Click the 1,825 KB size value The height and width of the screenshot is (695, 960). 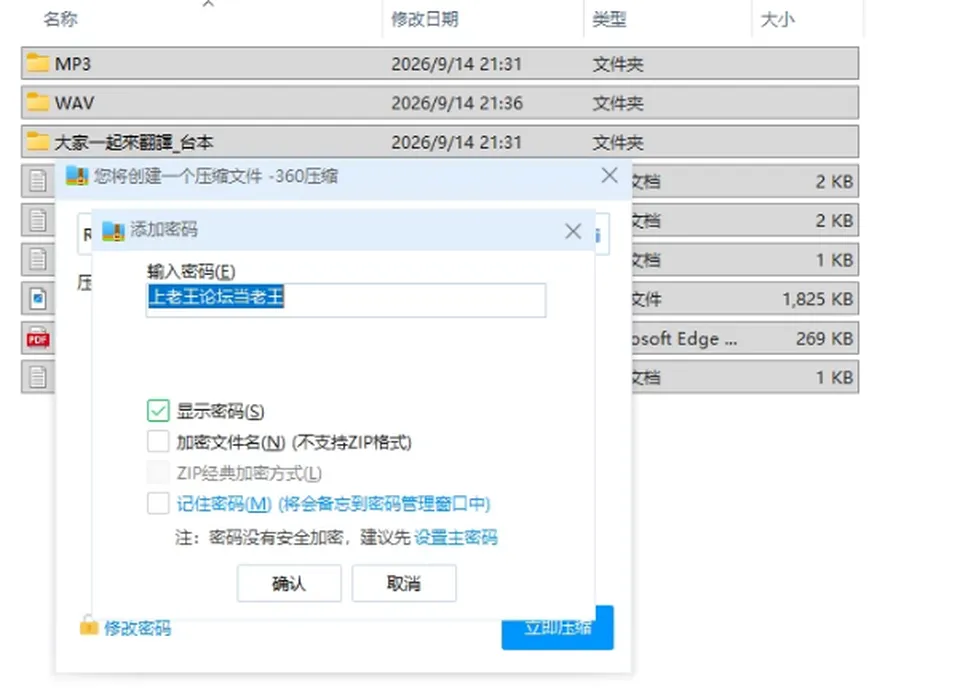click(817, 299)
